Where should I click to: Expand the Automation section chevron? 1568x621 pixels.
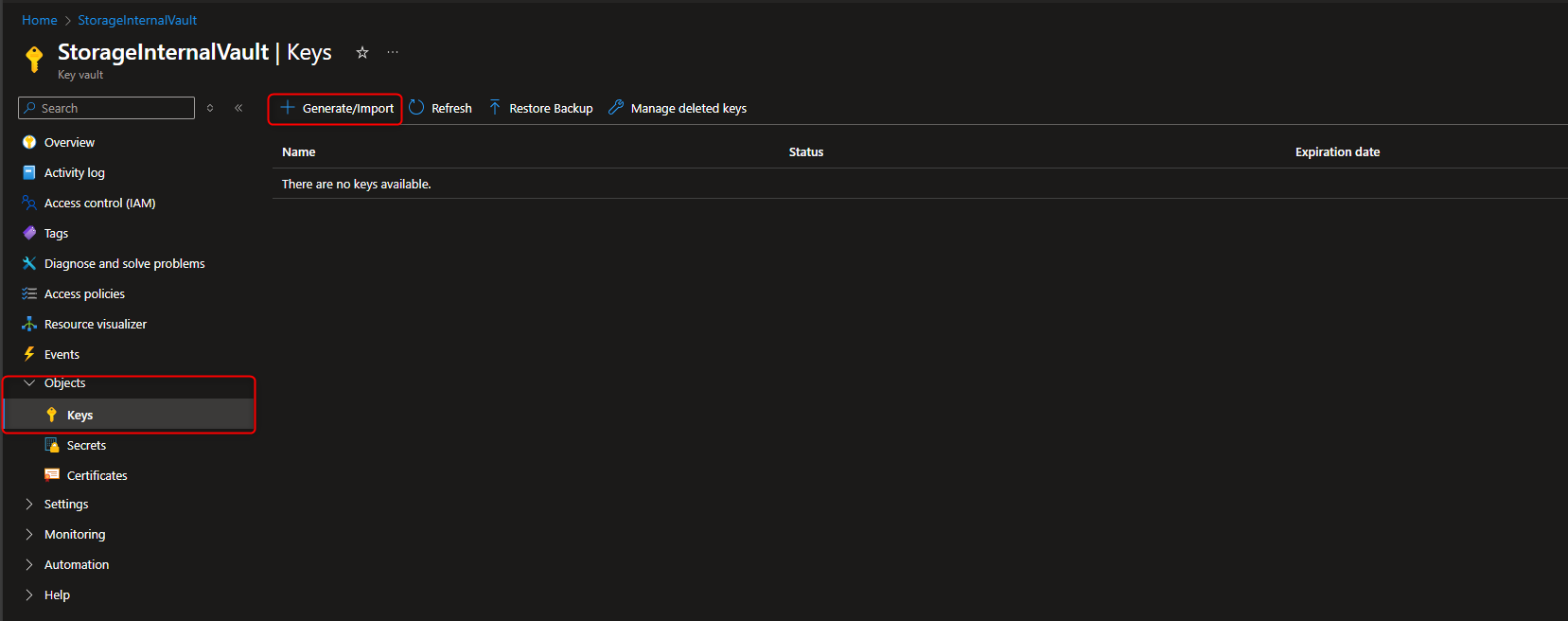tap(29, 564)
